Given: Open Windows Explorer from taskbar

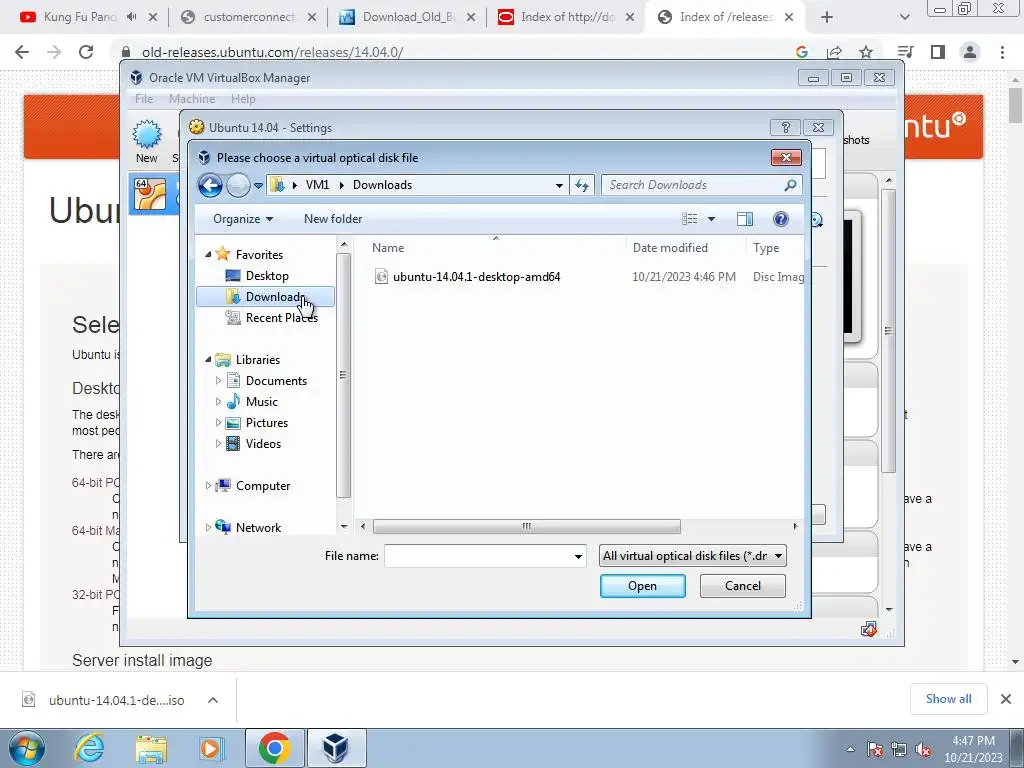Looking at the screenshot, I should coord(151,748).
